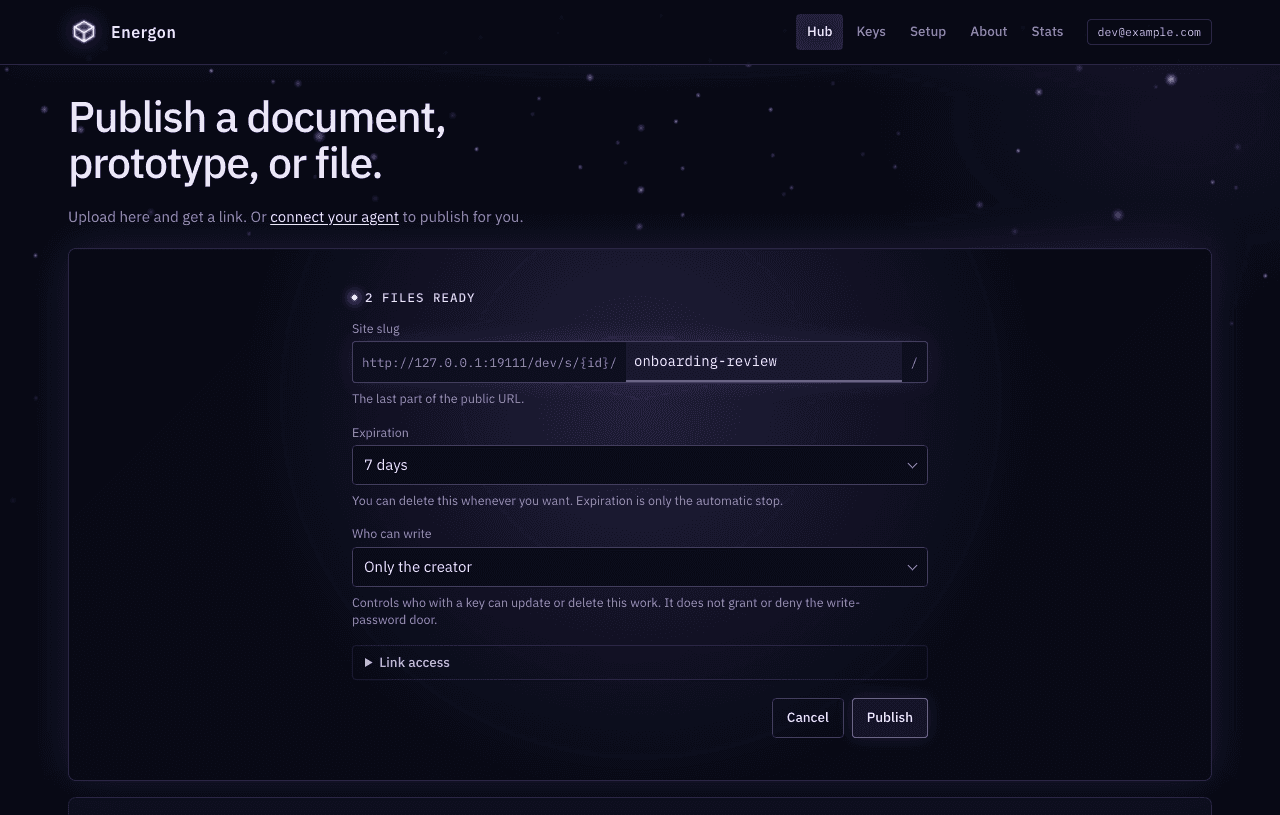1280x815 pixels.
Task: Go to the Keys tab
Action: [871, 32]
